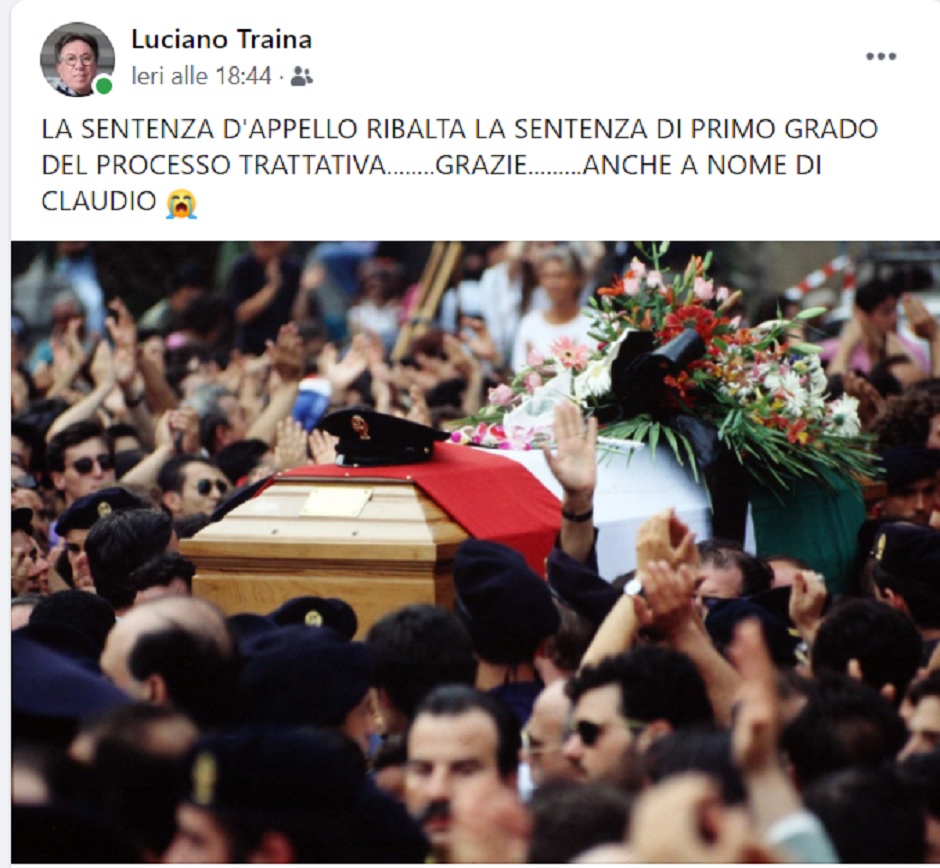Screen dimensions: 940x868
Task: Click the brass plaque on the wooden coffin
Action: [336, 501]
